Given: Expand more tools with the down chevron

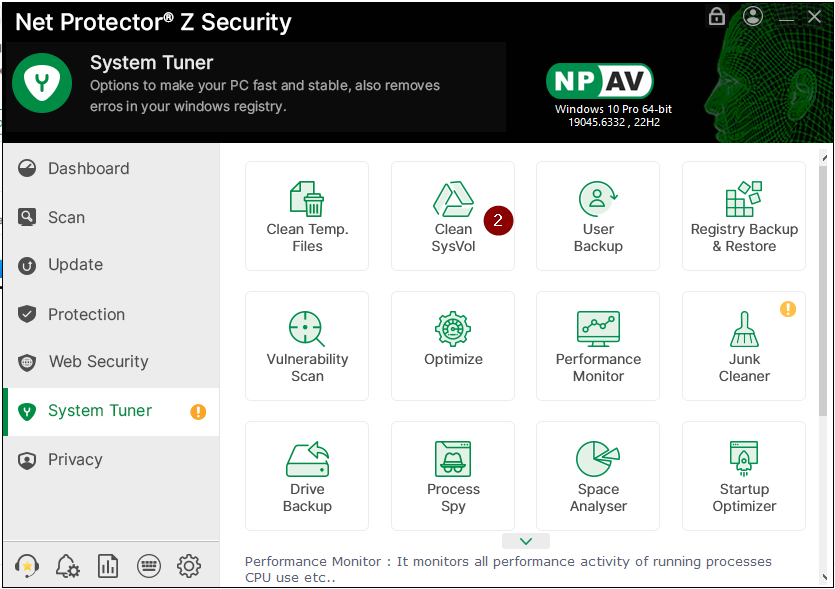Looking at the screenshot, I should tap(526, 541).
